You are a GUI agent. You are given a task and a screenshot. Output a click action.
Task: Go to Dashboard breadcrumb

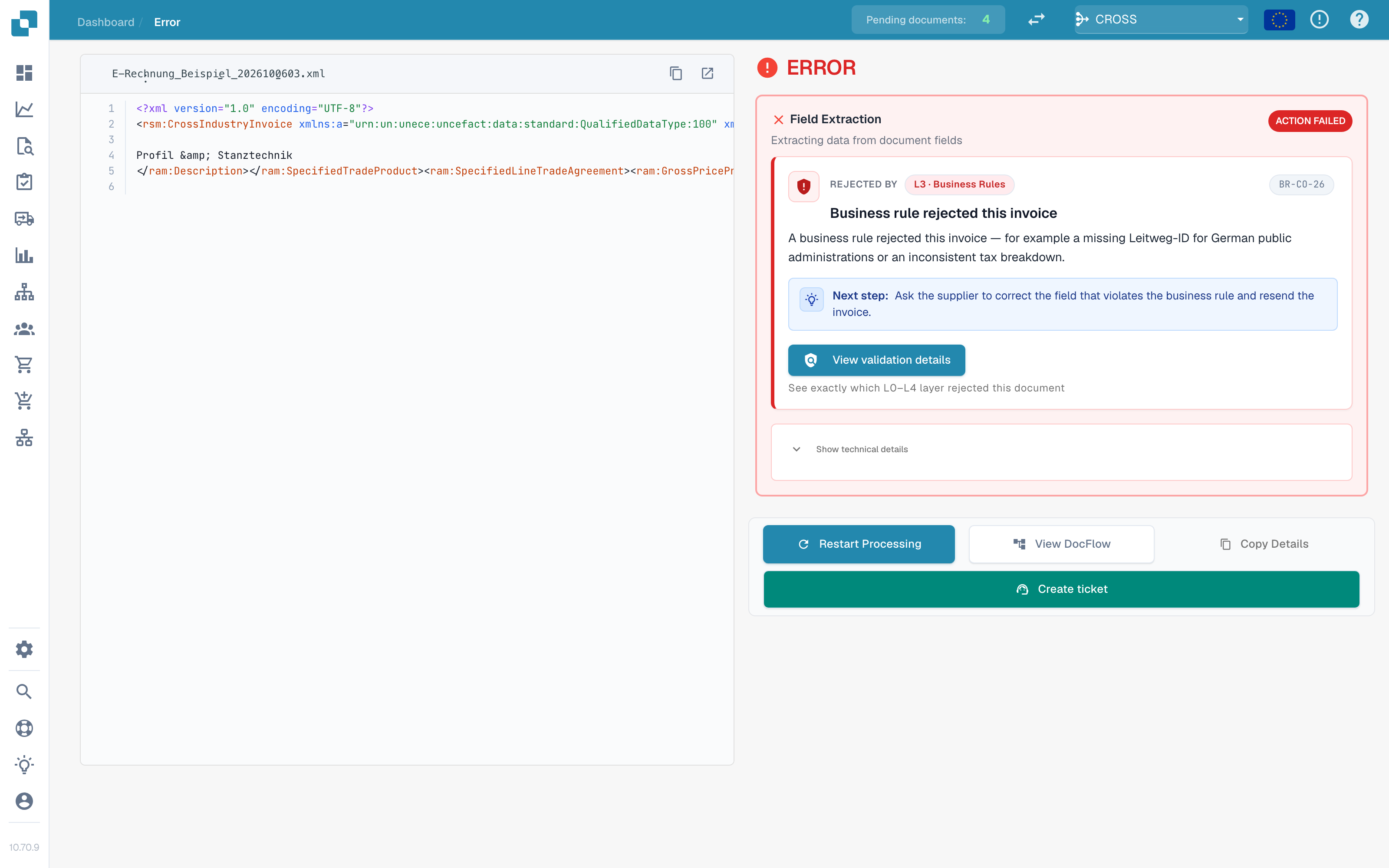tap(105, 22)
